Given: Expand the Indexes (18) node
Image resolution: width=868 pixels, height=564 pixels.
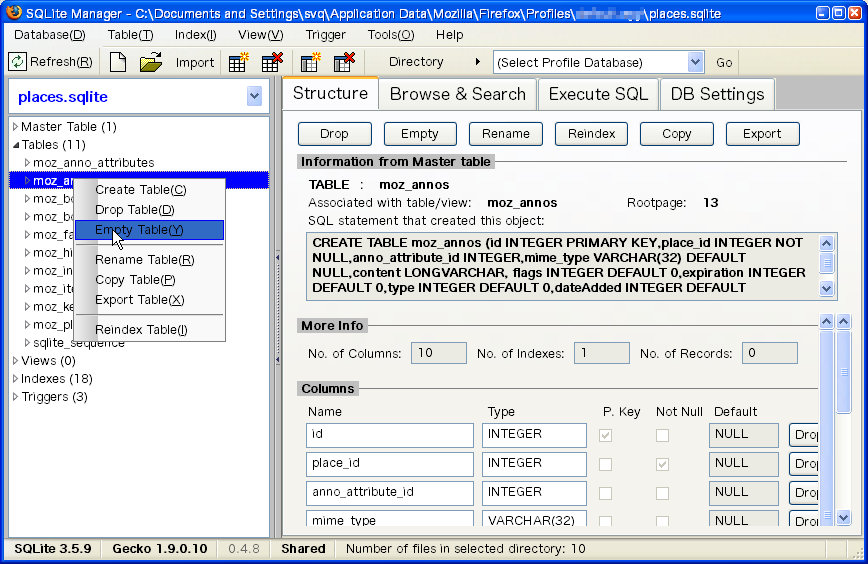Looking at the screenshot, I should click(x=16, y=379).
